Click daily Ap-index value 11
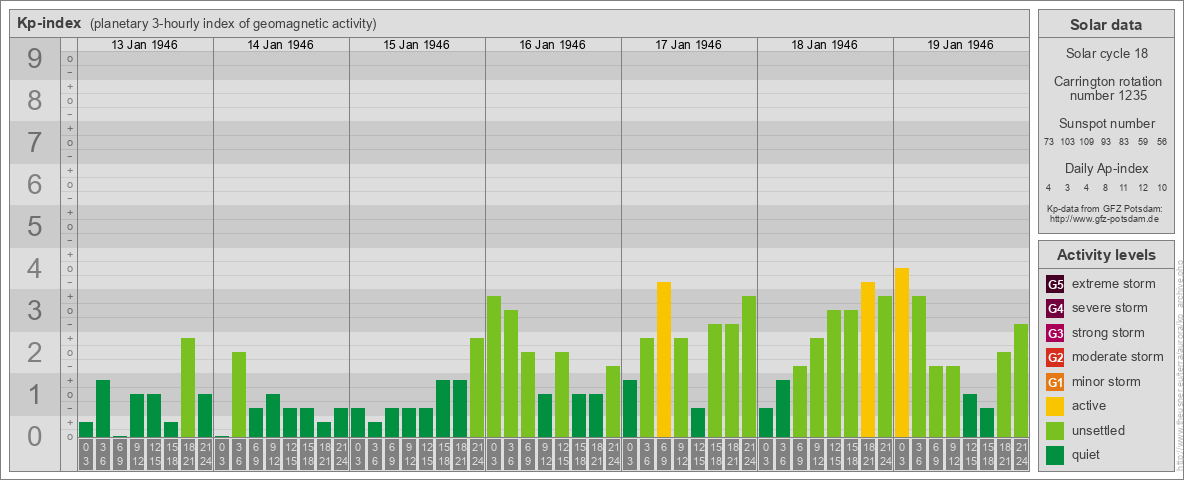 point(1124,187)
